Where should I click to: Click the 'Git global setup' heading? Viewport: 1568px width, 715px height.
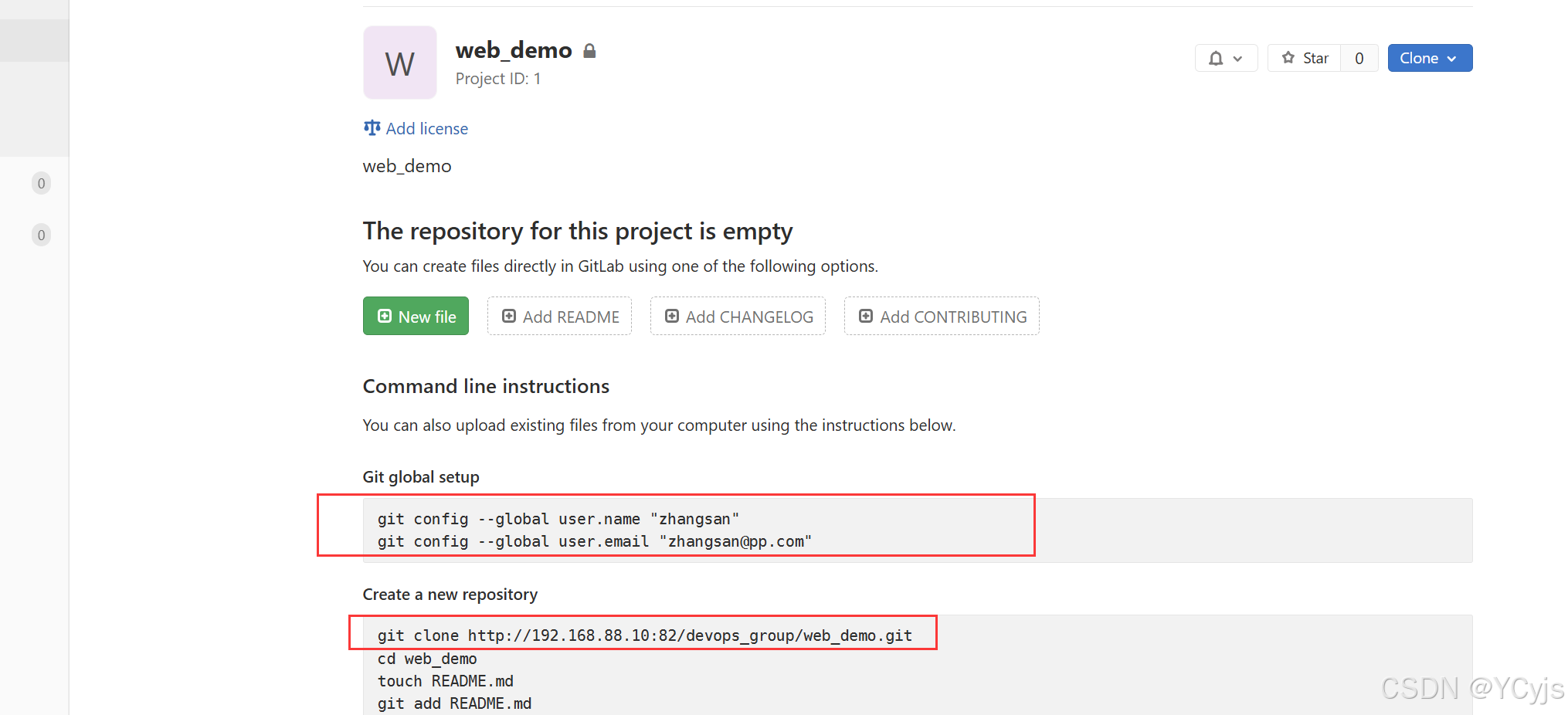(x=421, y=477)
